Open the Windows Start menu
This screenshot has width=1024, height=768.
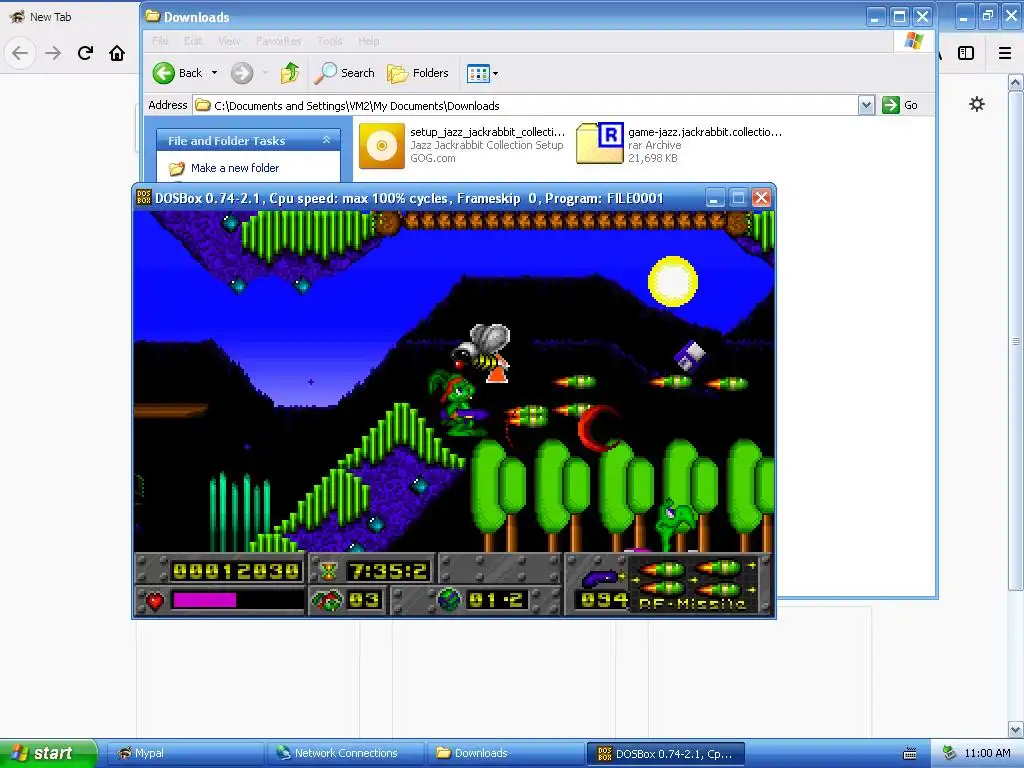48,753
